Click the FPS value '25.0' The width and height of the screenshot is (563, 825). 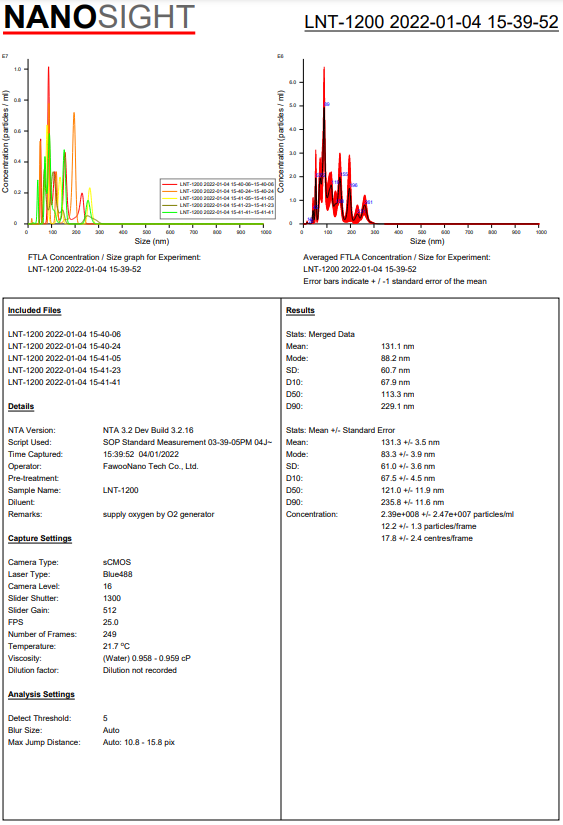point(110,622)
